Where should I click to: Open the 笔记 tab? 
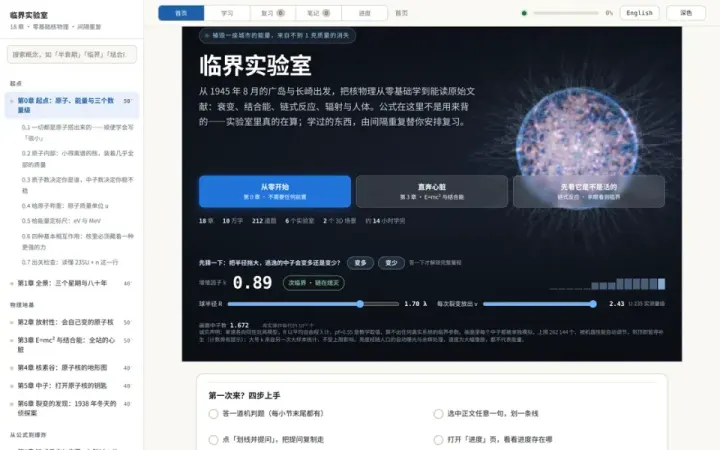[319, 13]
